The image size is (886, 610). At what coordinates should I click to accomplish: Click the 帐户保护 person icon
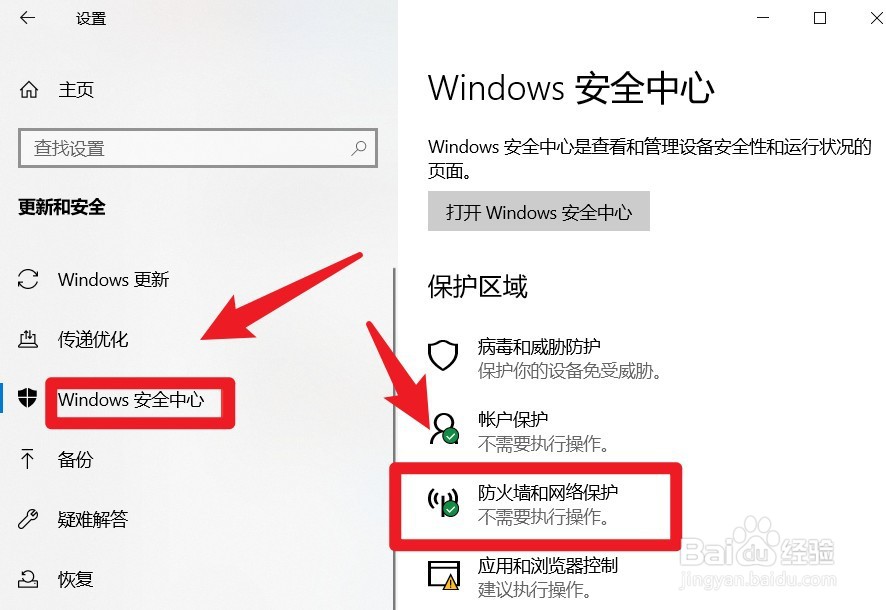tap(444, 429)
